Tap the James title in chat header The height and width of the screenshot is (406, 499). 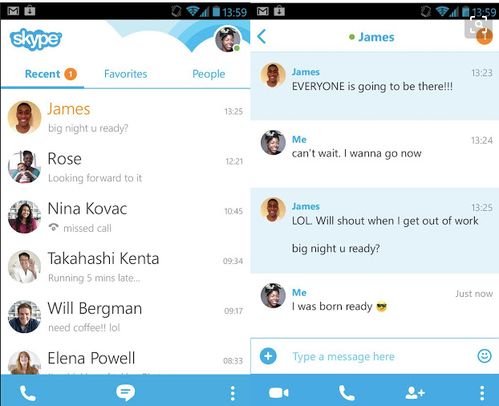coord(376,37)
